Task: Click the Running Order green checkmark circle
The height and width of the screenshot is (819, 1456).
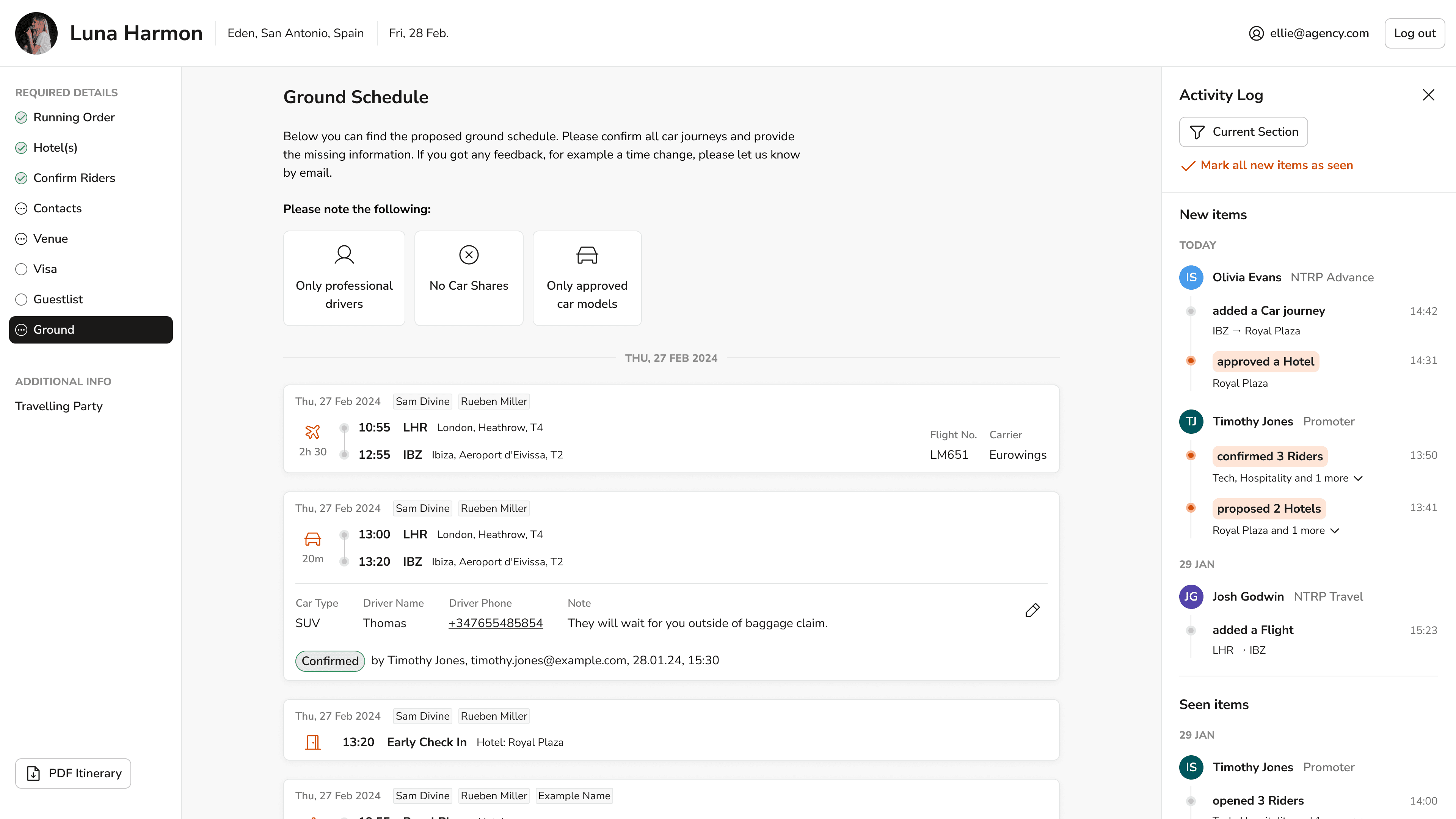Action: [22, 118]
